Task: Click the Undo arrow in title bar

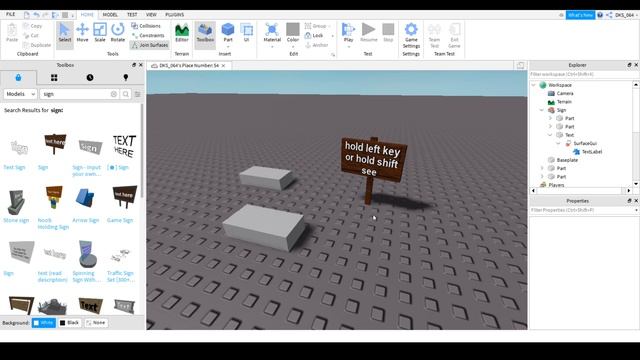Action: (x=36, y=15)
